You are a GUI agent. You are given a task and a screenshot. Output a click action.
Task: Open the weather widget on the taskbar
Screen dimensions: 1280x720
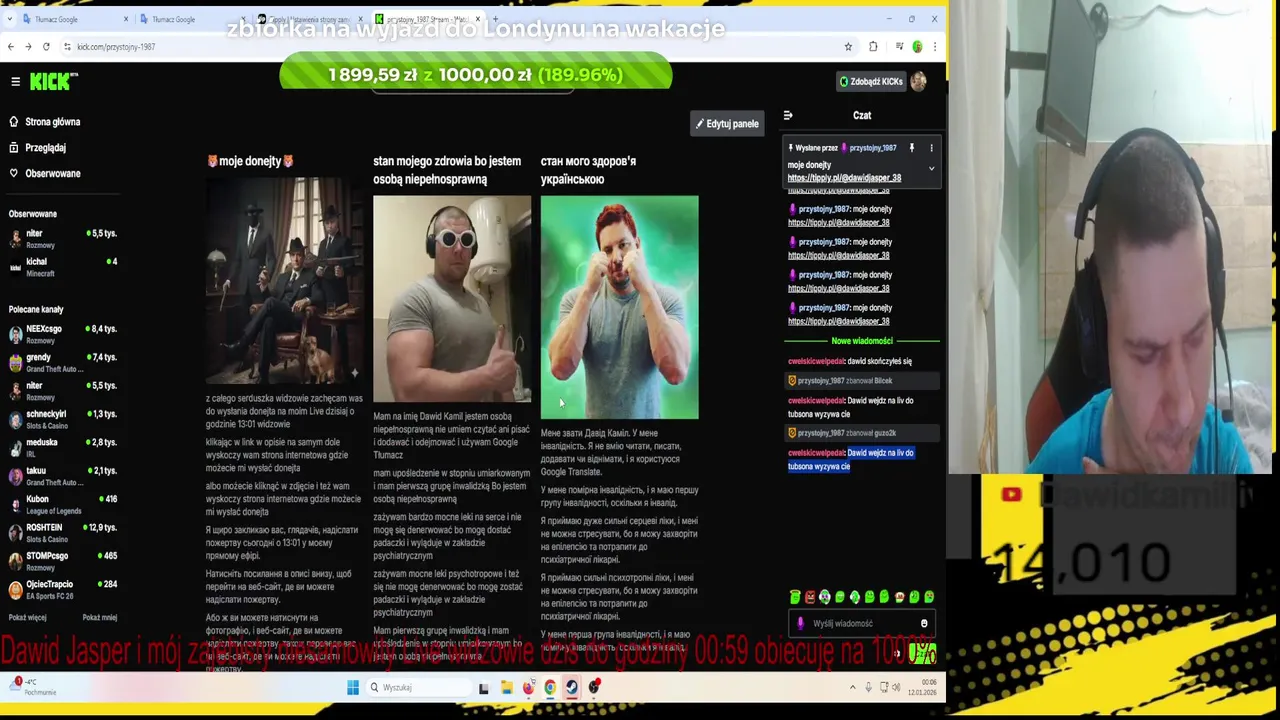32,687
